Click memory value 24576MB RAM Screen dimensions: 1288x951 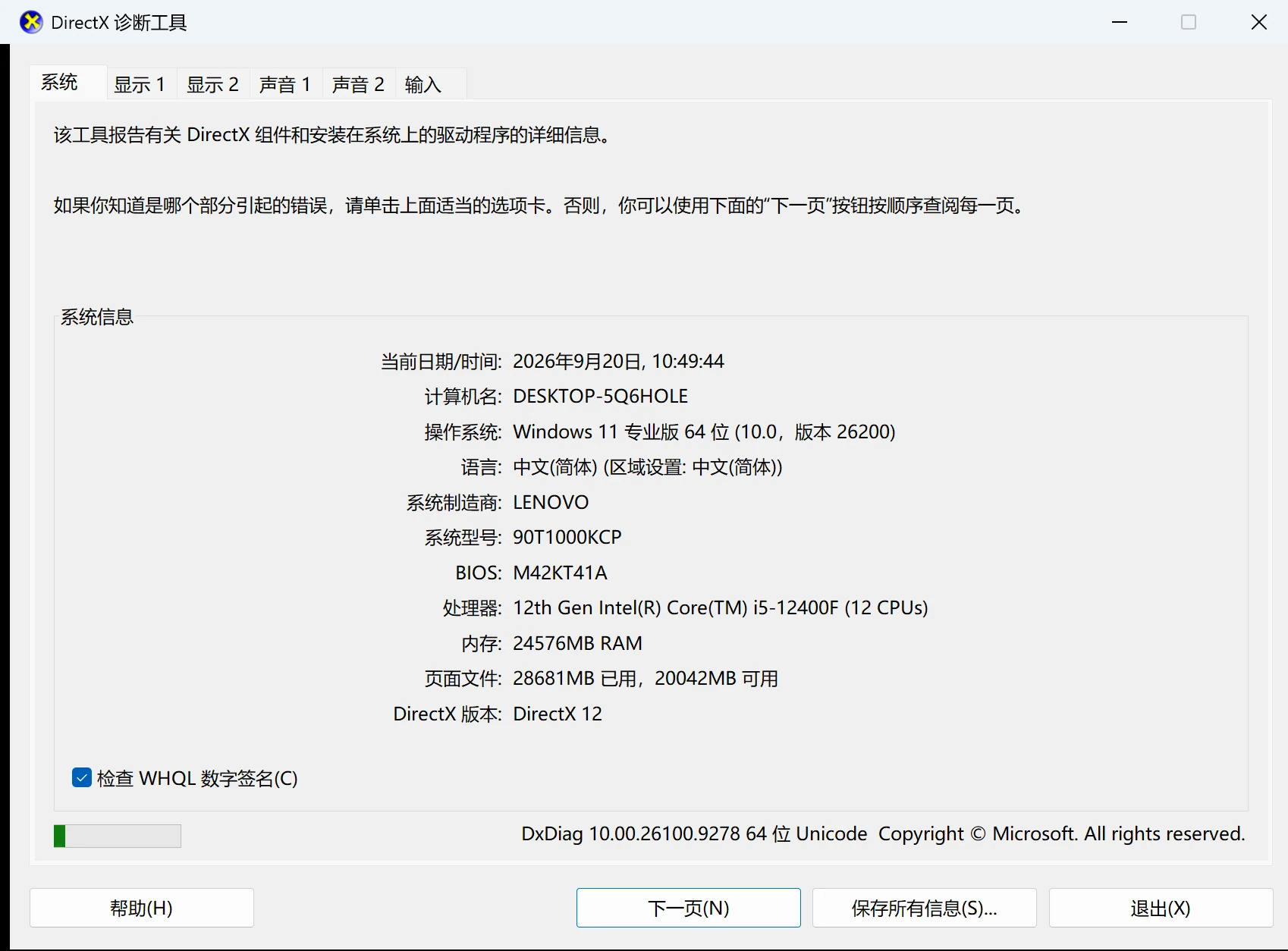coord(577,643)
